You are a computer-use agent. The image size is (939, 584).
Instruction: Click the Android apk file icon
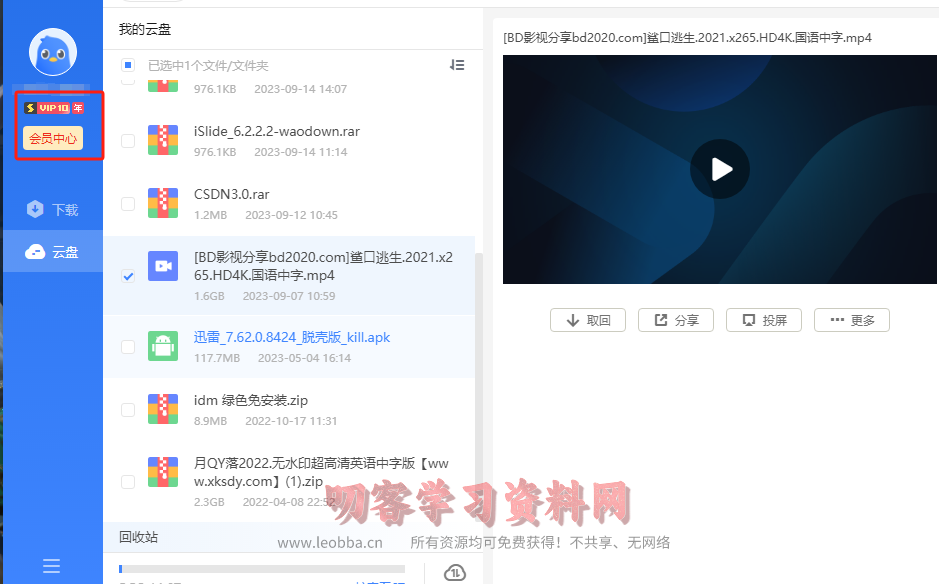click(163, 347)
